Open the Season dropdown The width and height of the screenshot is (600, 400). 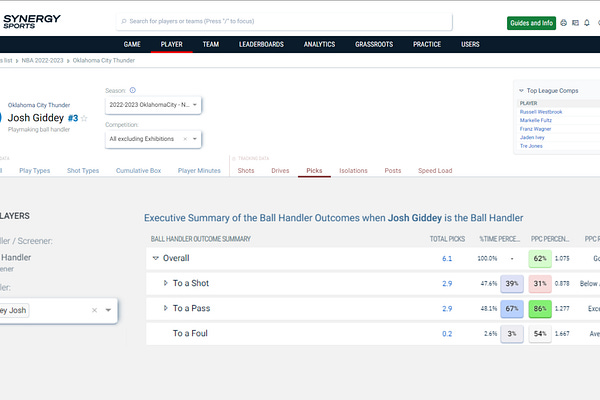point(153,105)
